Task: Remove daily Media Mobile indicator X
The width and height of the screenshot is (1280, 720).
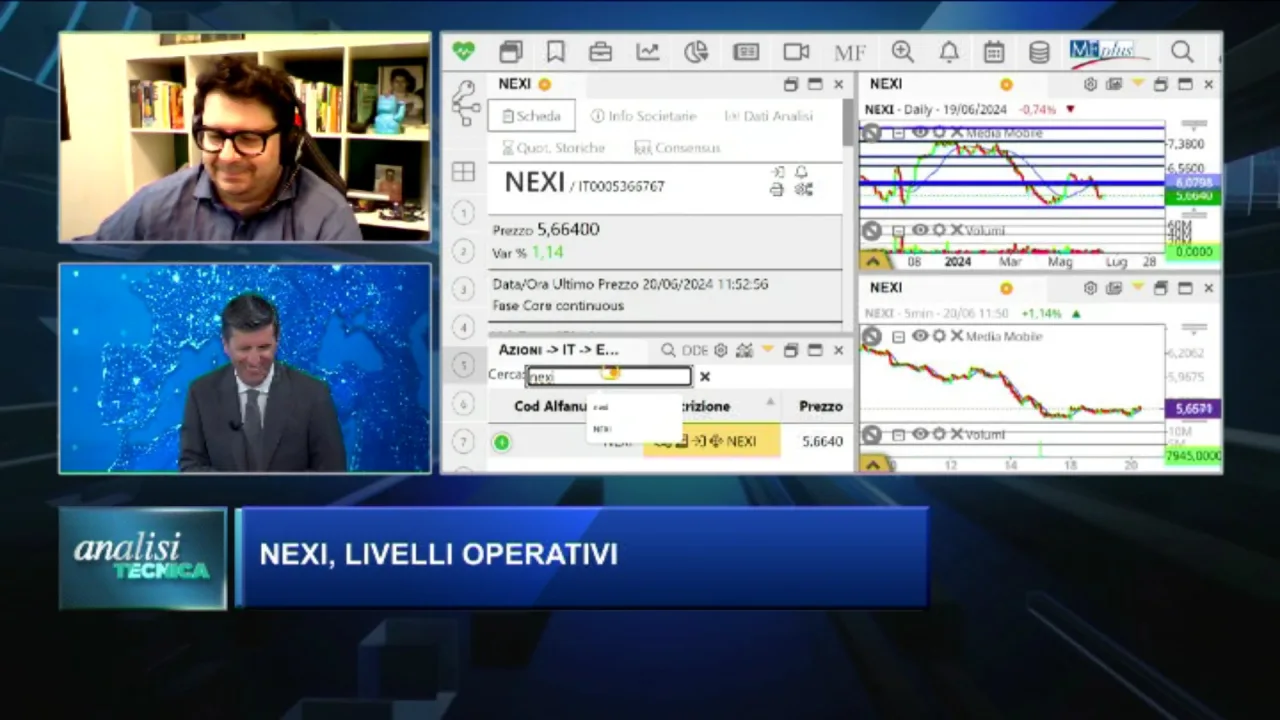Action: click(x=957, y=133)
